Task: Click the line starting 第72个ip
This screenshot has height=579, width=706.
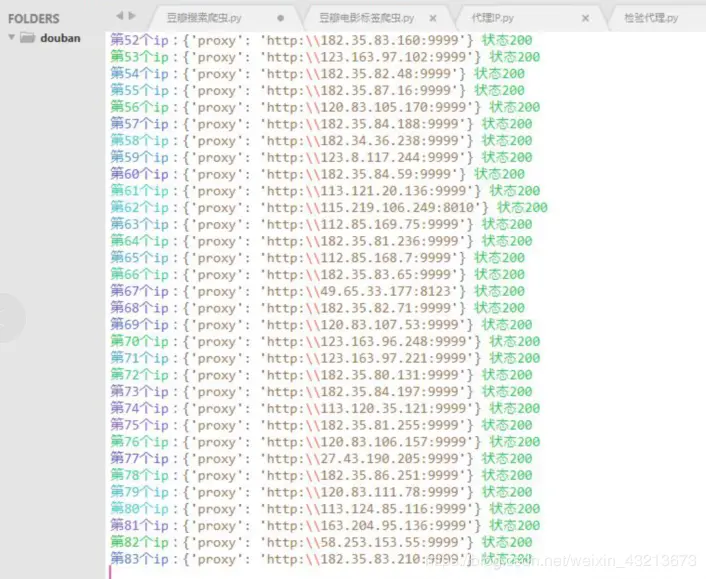Action: (321, 375)
